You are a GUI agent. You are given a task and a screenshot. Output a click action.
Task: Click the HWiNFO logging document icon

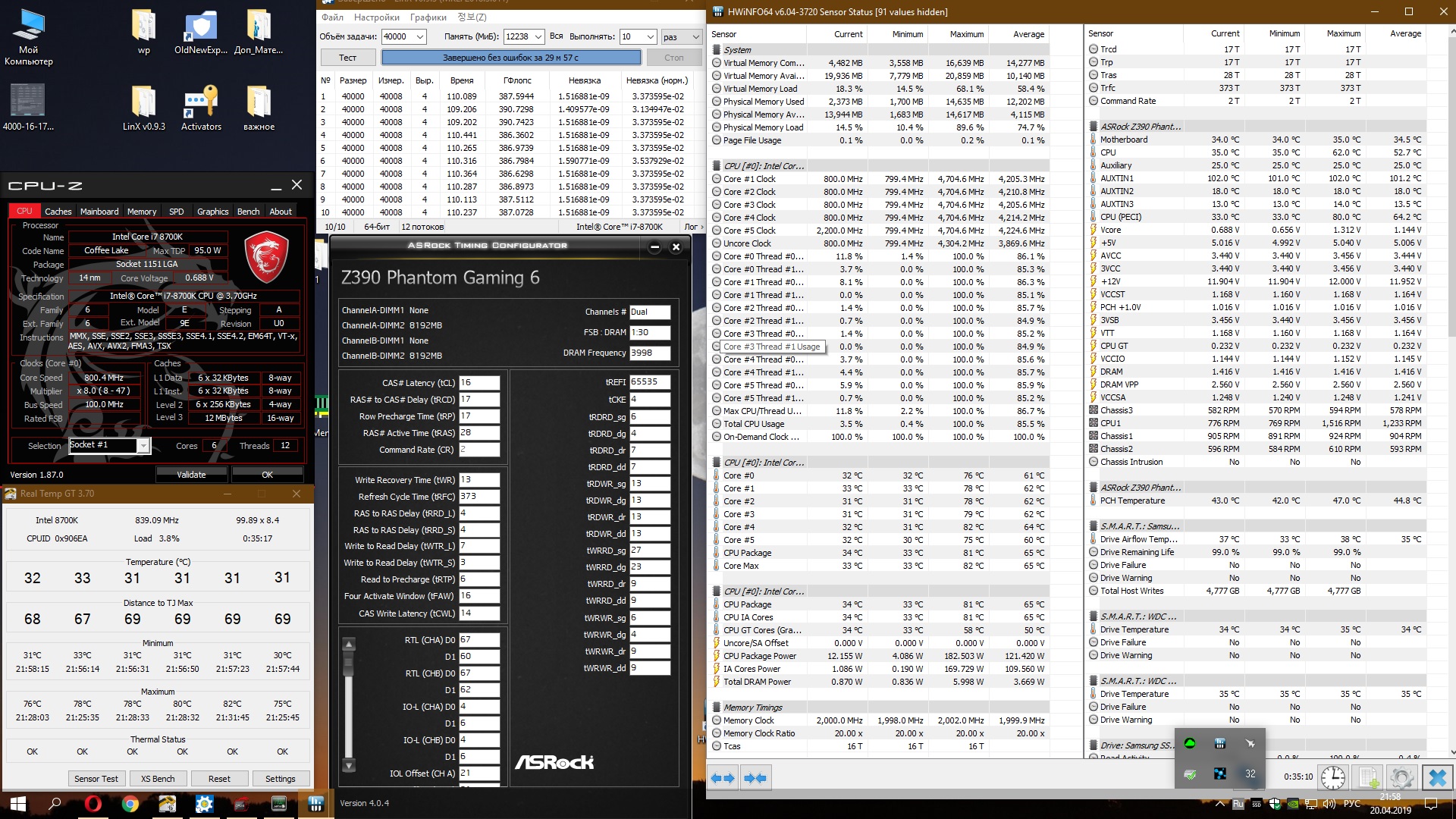(x=1368, y=778)
